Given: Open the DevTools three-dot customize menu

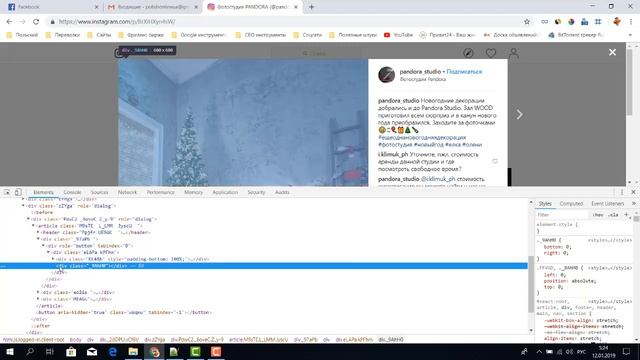Looking at the screenshot, I should pyautogui.click(x=622, y=192).
